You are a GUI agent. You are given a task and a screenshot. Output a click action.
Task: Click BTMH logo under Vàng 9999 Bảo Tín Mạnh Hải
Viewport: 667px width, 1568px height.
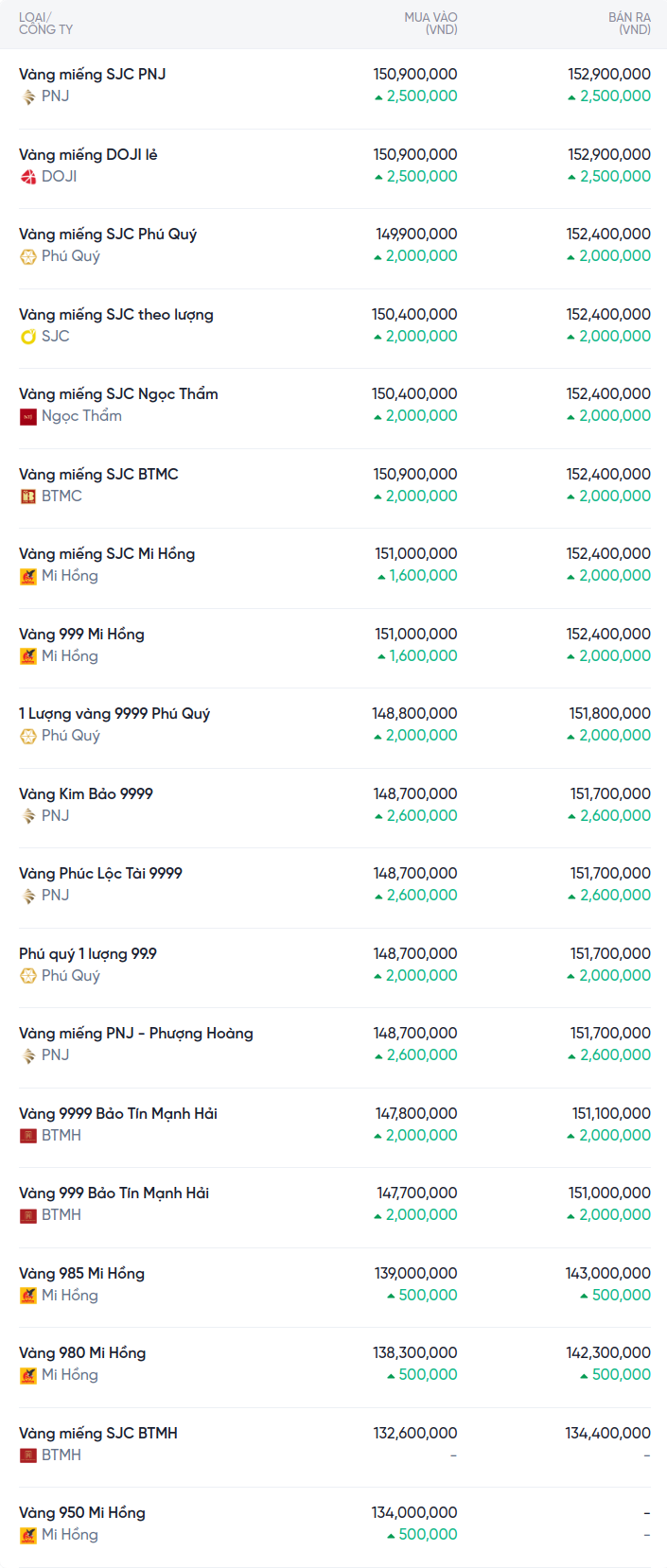tap(28, 1136)
